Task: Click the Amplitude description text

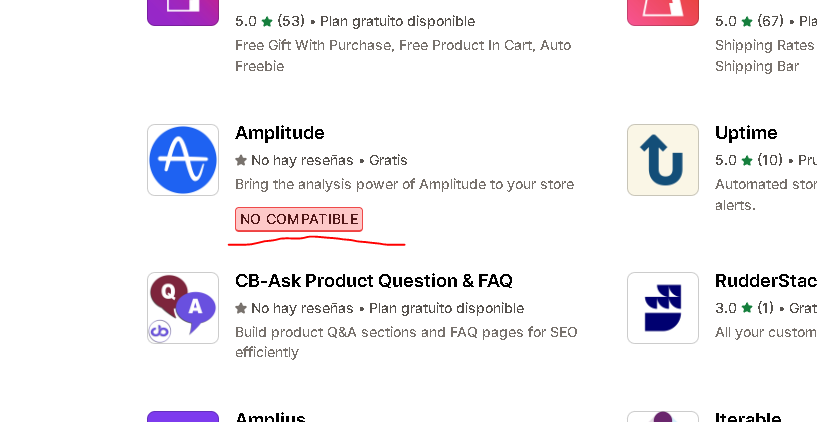Action: point(404,184)
